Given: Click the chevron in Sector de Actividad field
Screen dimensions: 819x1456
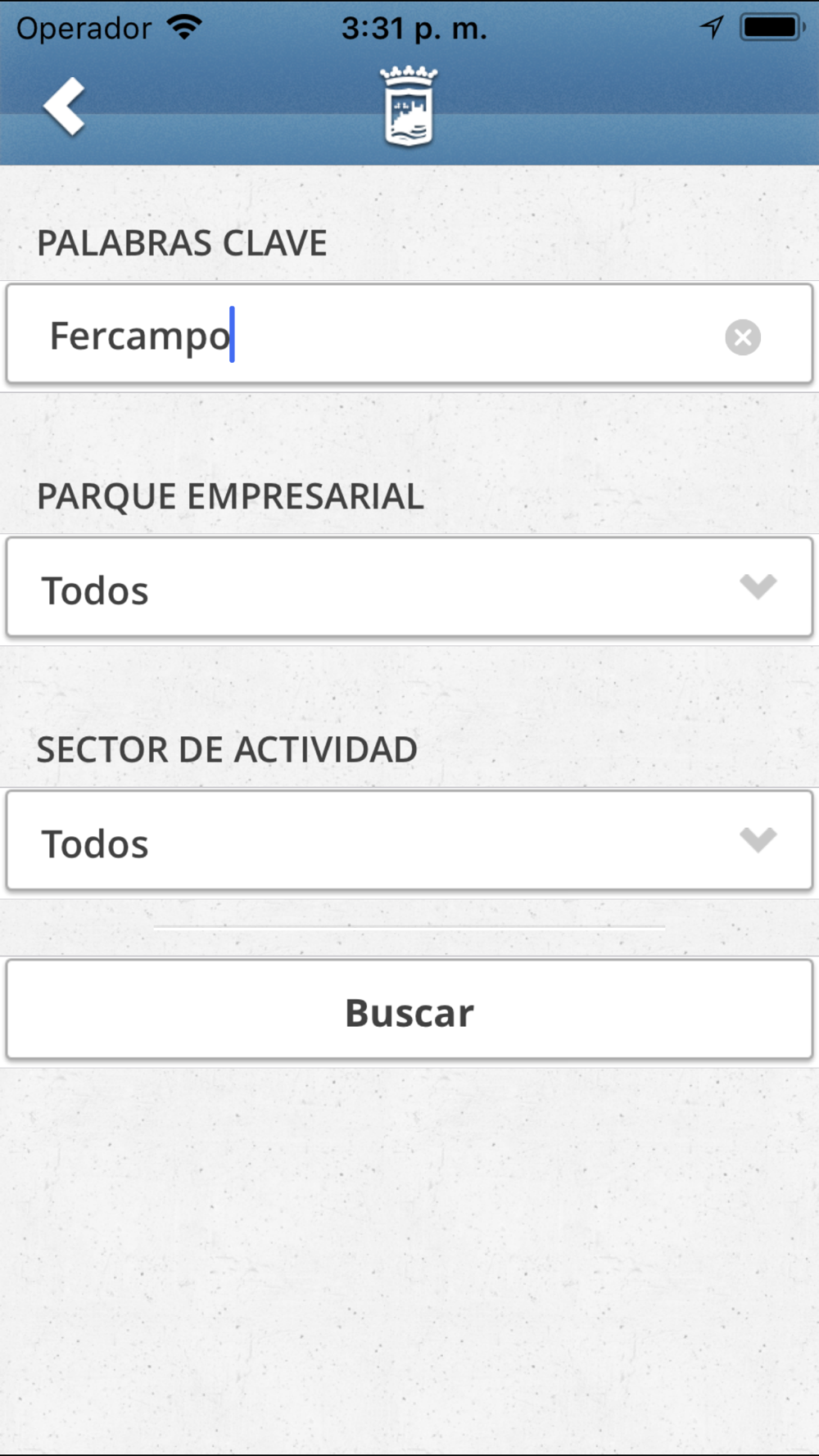Looking at the screenshot, I should [758, 839].
